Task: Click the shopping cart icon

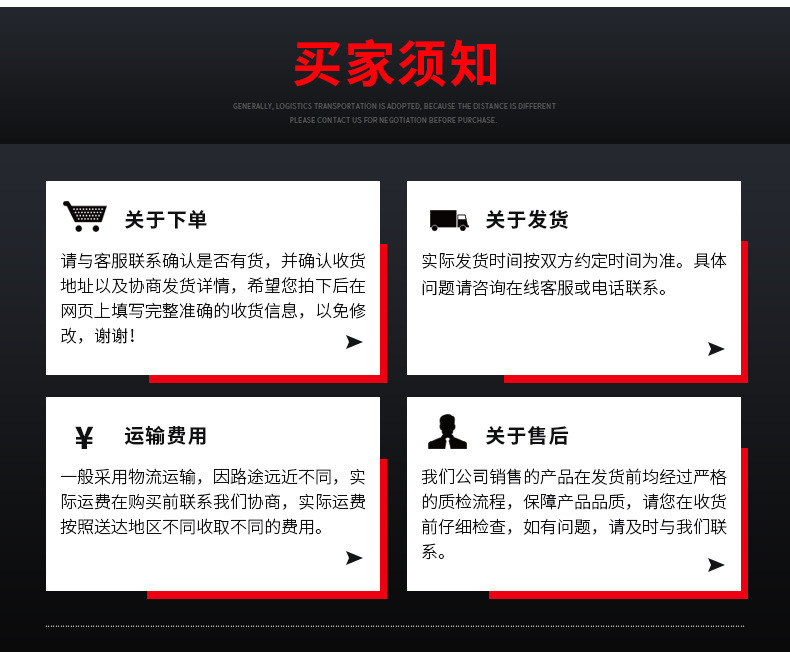Action: coord(85,216)
